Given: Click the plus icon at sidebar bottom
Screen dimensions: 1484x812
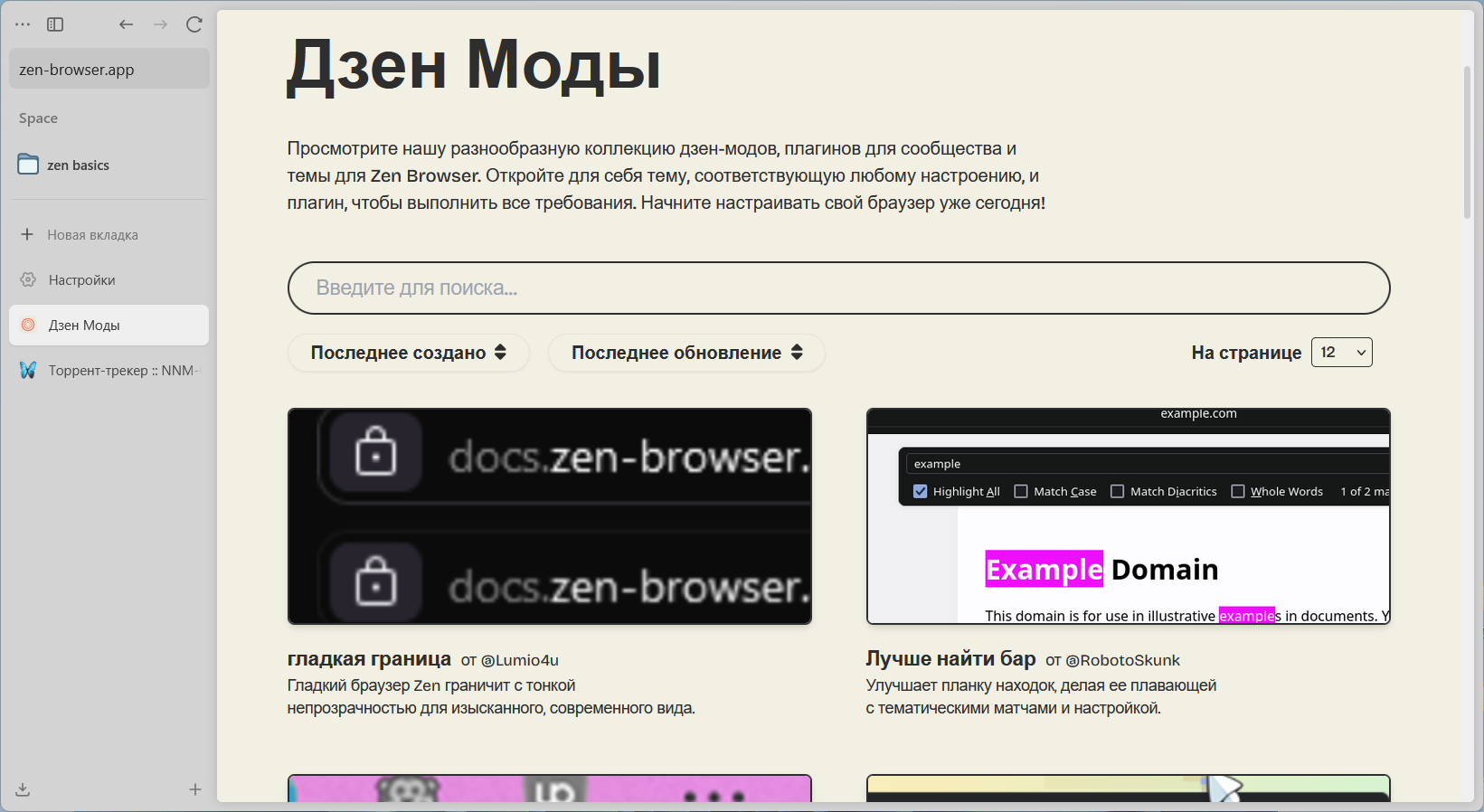Looking at the screenshot, I should [x=194, y=789].
